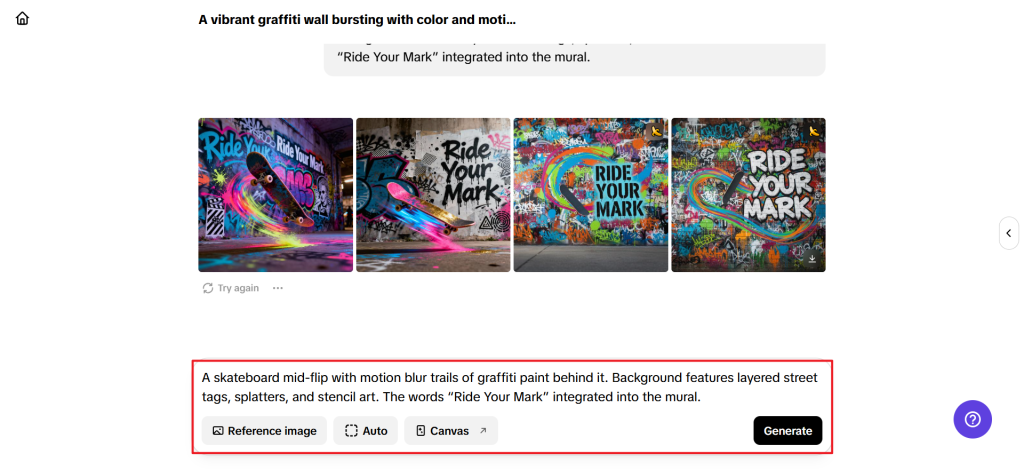1024x470 pixels.
Task: Go to the home page icon
Action: pos(23,18)
